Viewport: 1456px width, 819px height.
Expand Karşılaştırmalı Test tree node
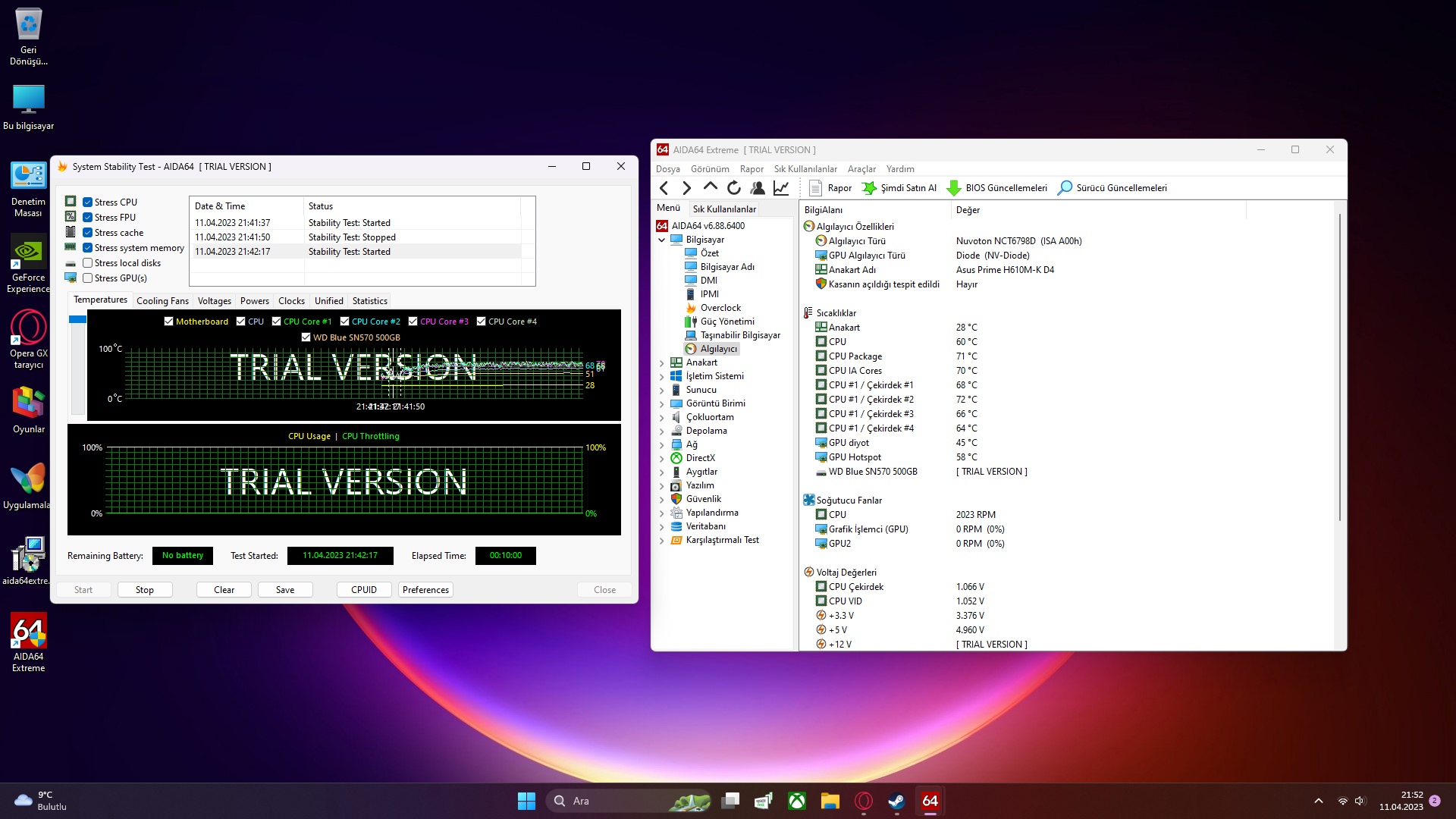click(661, 541)
